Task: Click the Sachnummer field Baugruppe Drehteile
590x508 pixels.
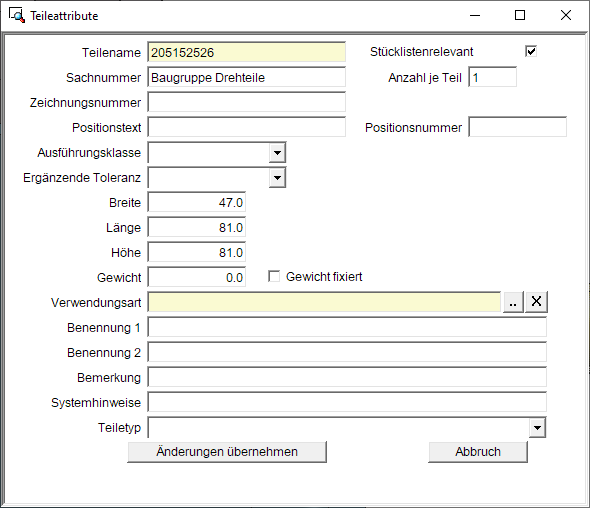Action: pyautogui.click(x=246, y=78)
